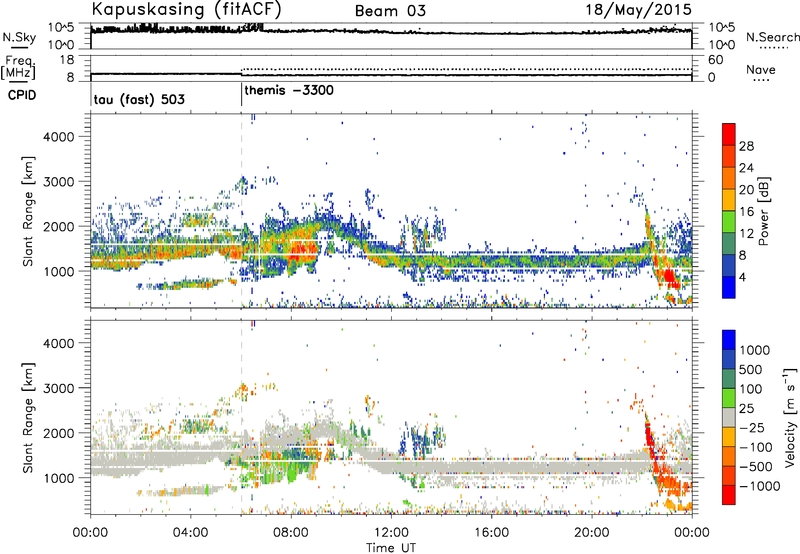
Task: Click the 'themis -3300' CPID text
Action: 289,90
